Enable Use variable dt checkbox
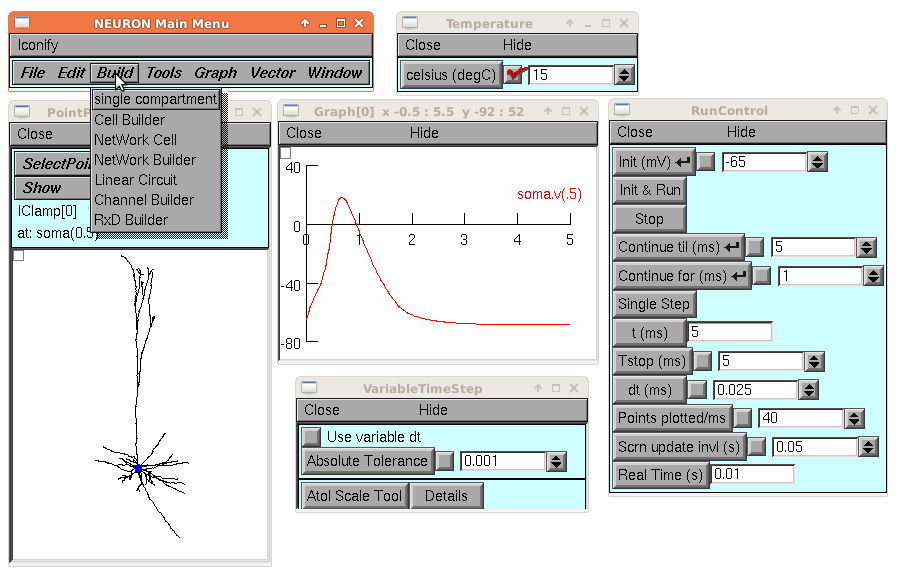908x576 pixels. (x=311, y=436)
